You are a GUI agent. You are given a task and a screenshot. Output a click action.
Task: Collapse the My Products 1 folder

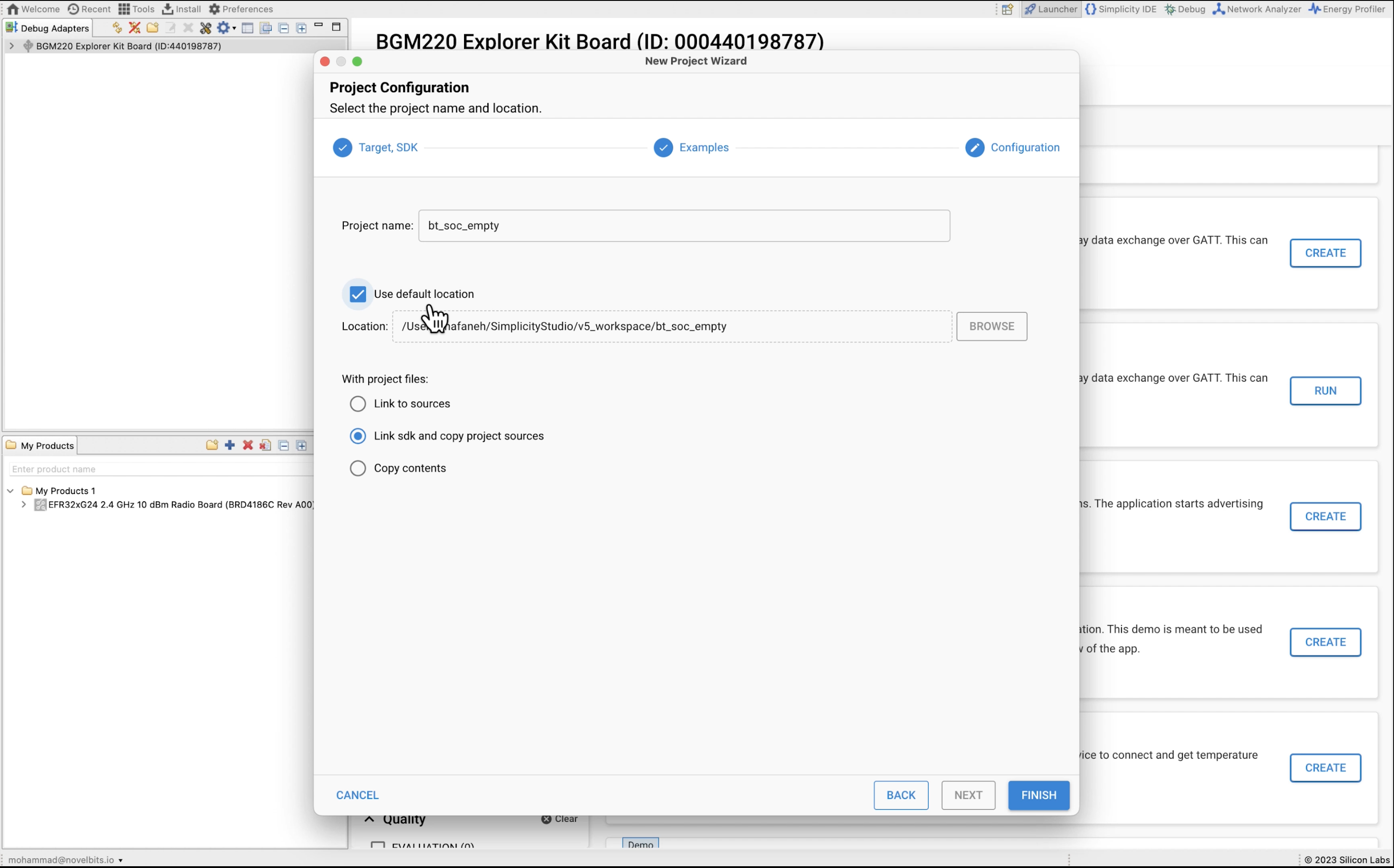[x=10, y=491]
